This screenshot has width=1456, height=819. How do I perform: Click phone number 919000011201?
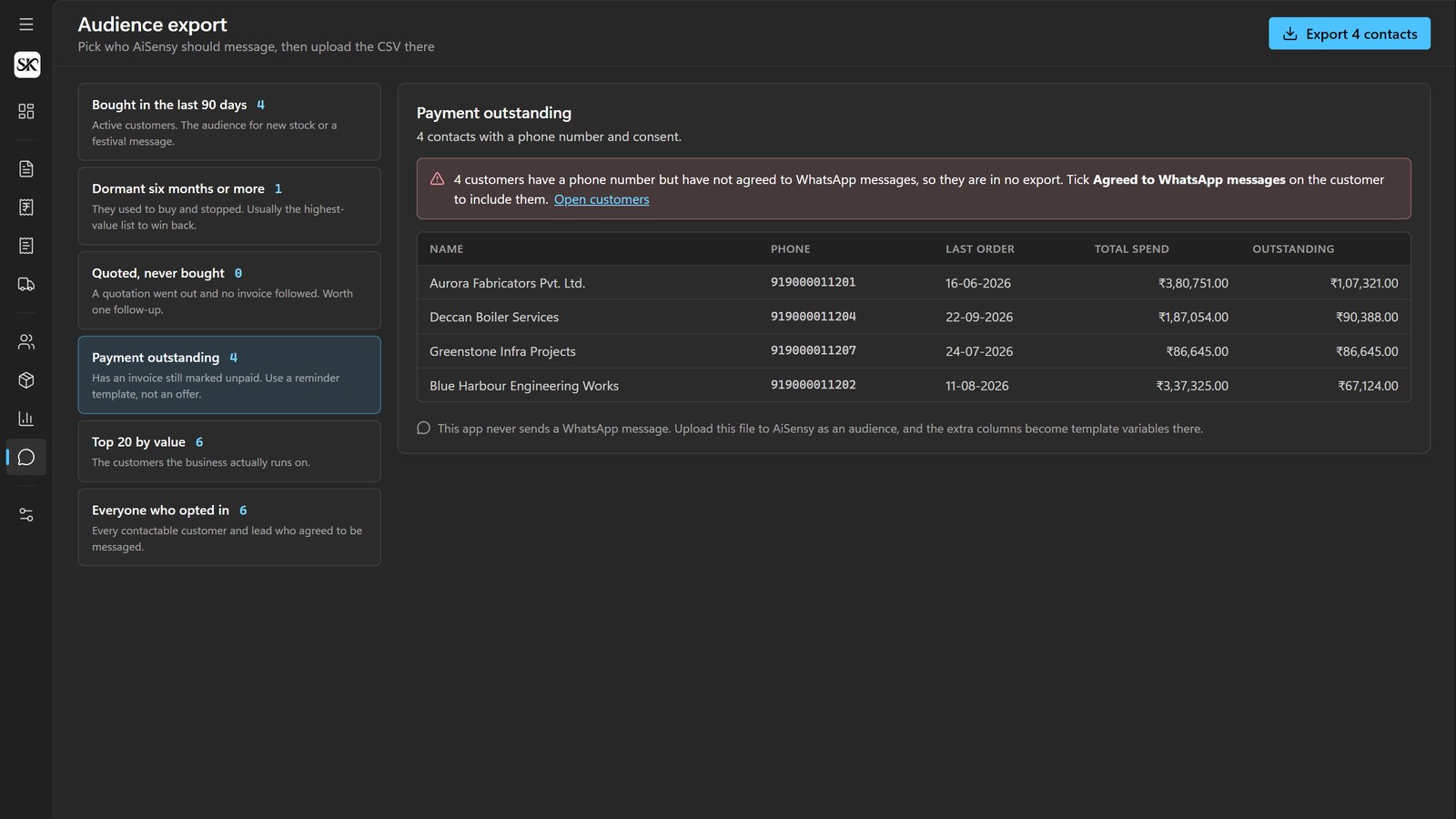click(814, 282)
